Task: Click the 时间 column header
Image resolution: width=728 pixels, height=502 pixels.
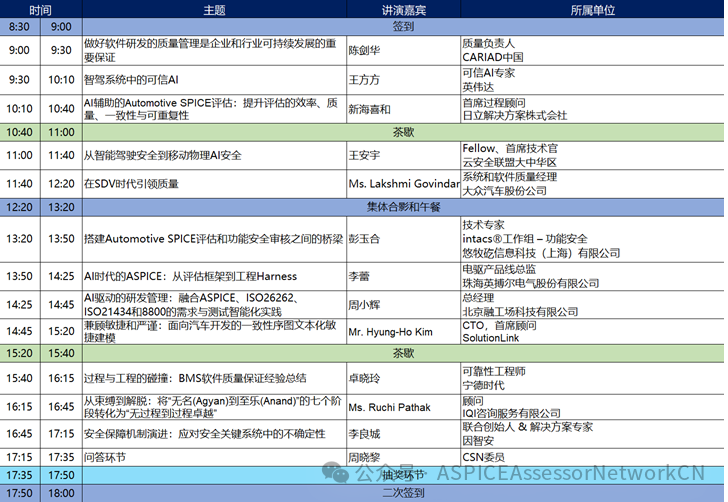Action: point(41,10)
